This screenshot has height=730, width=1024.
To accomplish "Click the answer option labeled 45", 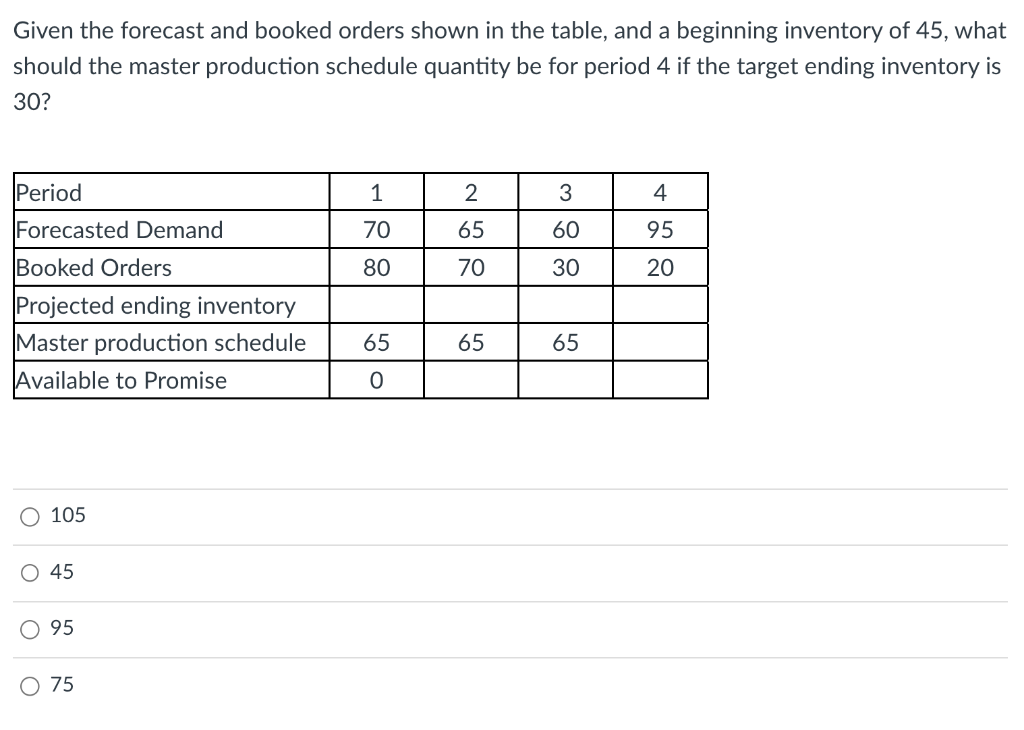I will point(65,572).
